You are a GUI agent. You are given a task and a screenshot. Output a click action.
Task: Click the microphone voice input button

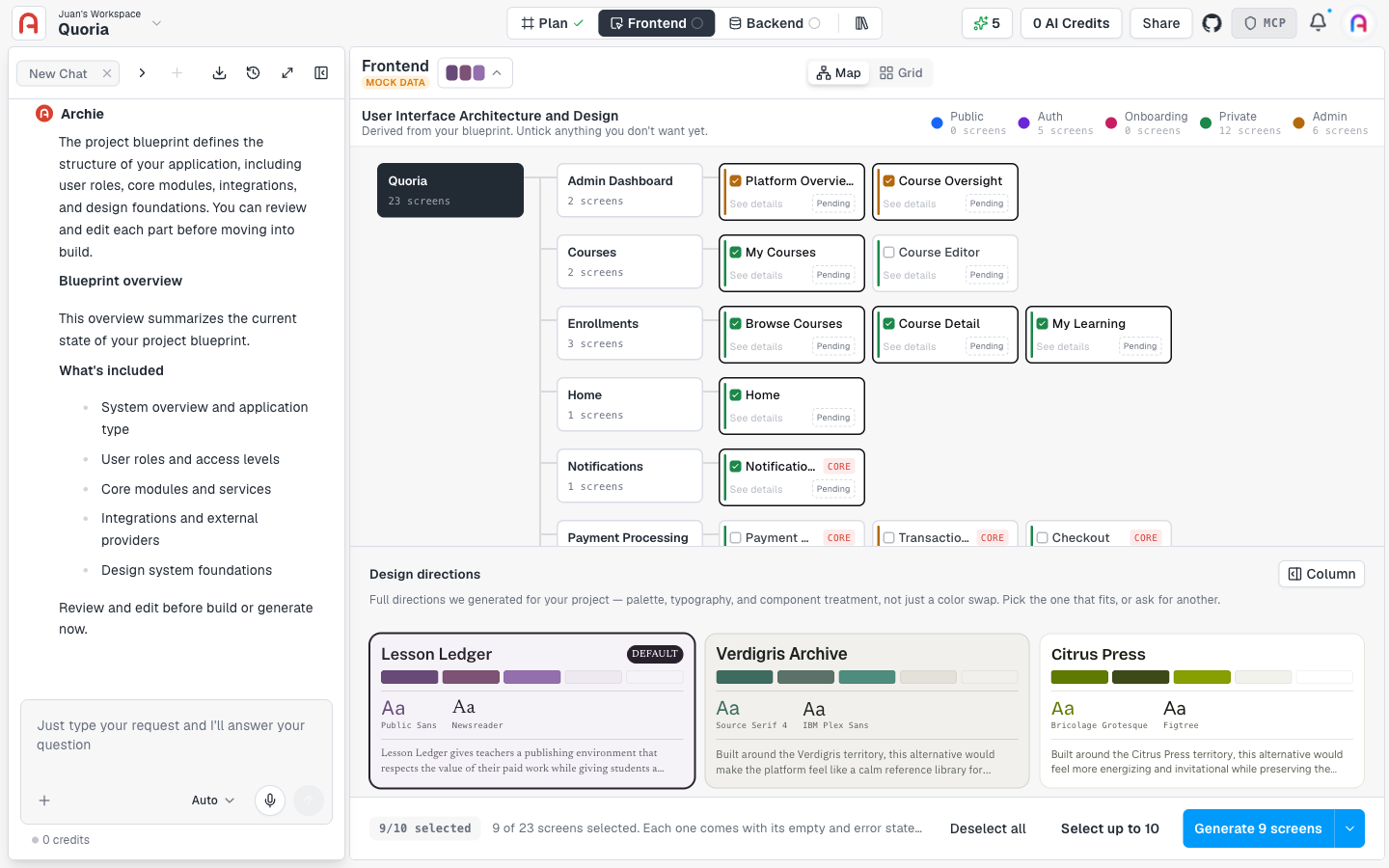270,800
